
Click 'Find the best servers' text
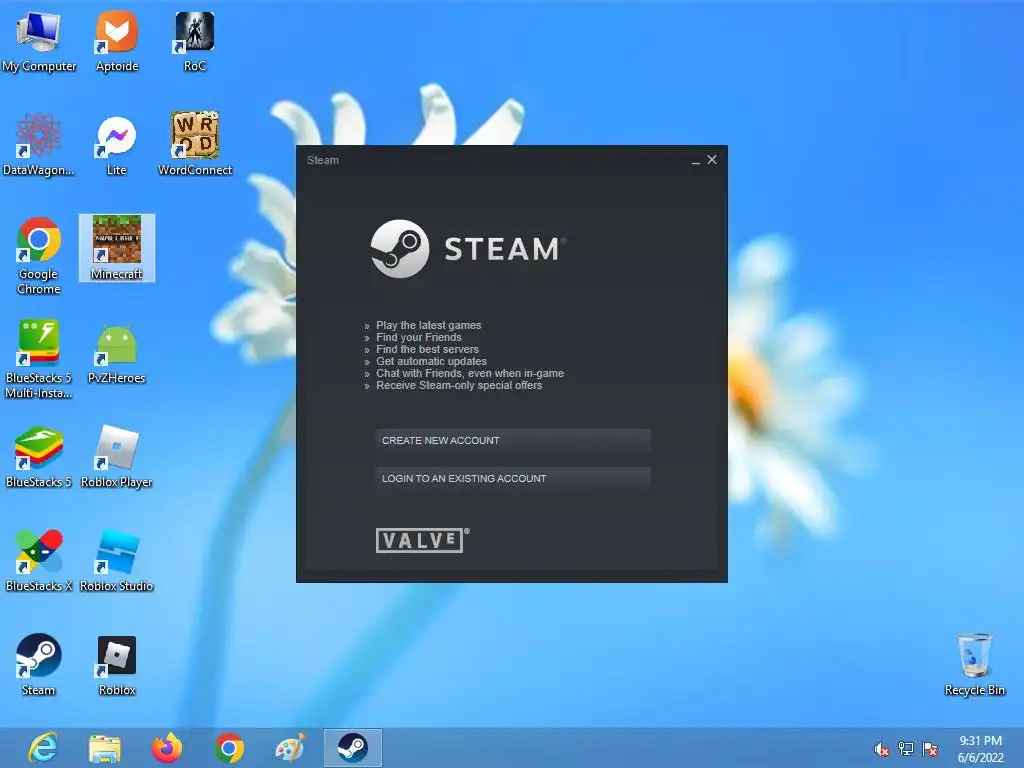pos(427,349)
